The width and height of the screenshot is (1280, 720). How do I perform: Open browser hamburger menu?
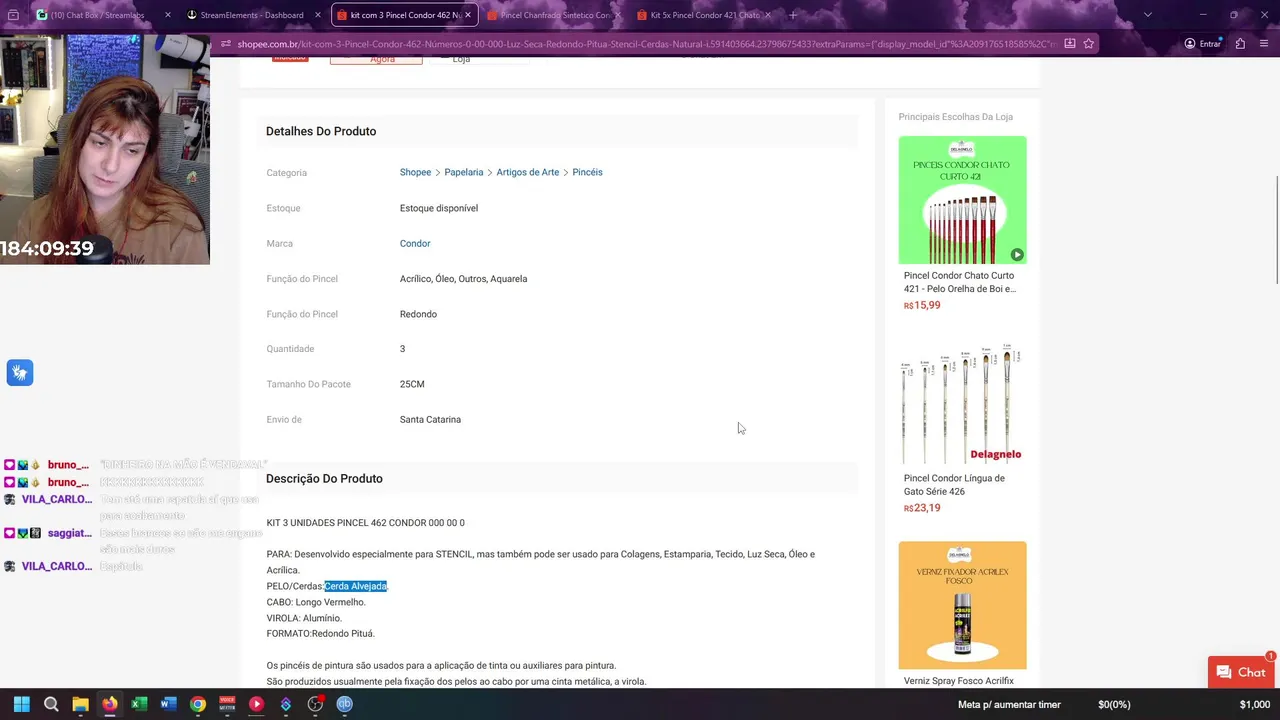pyautogui.click(x=1264, y=44)
